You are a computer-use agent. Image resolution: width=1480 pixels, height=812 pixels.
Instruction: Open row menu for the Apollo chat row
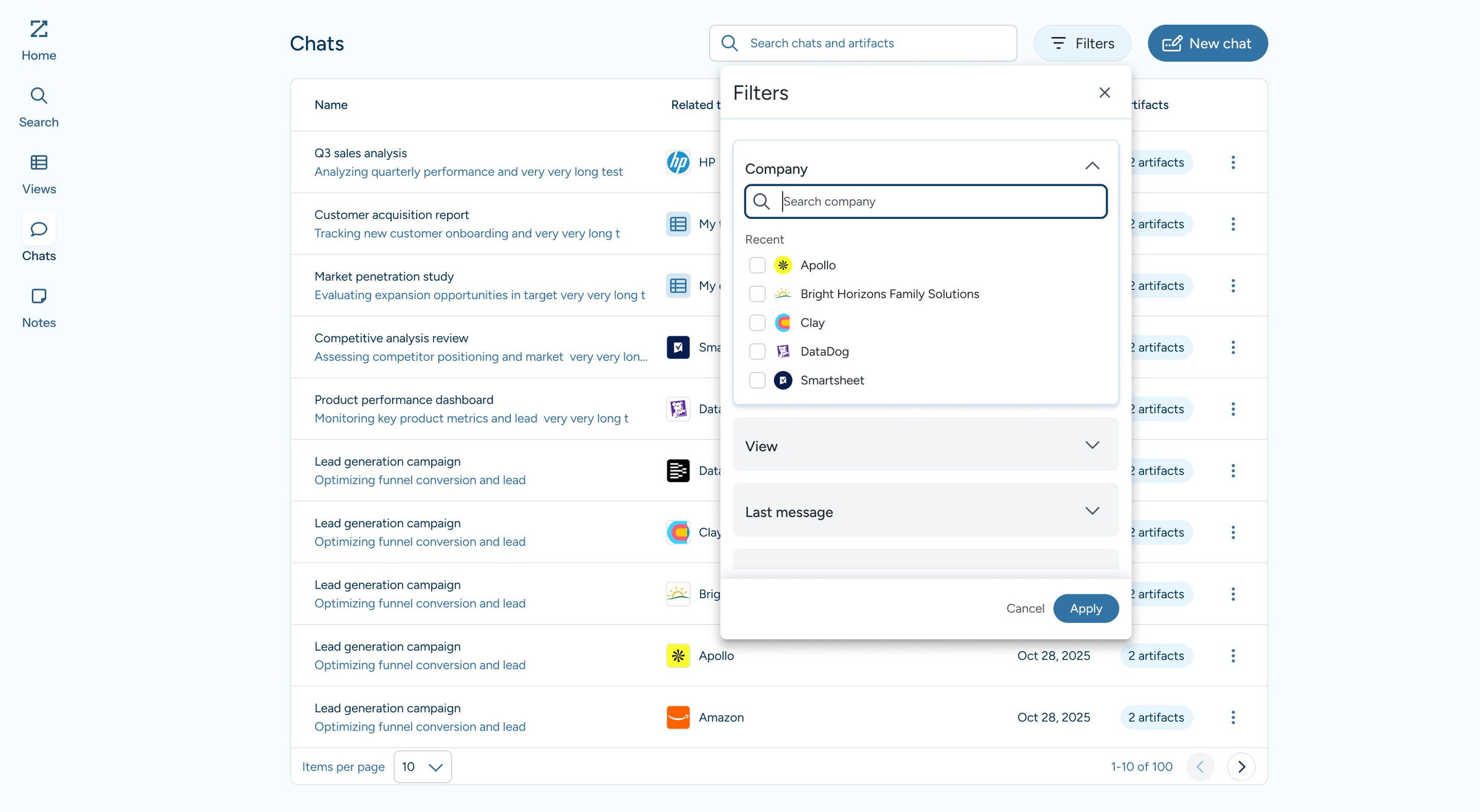tap(1233, 655)
